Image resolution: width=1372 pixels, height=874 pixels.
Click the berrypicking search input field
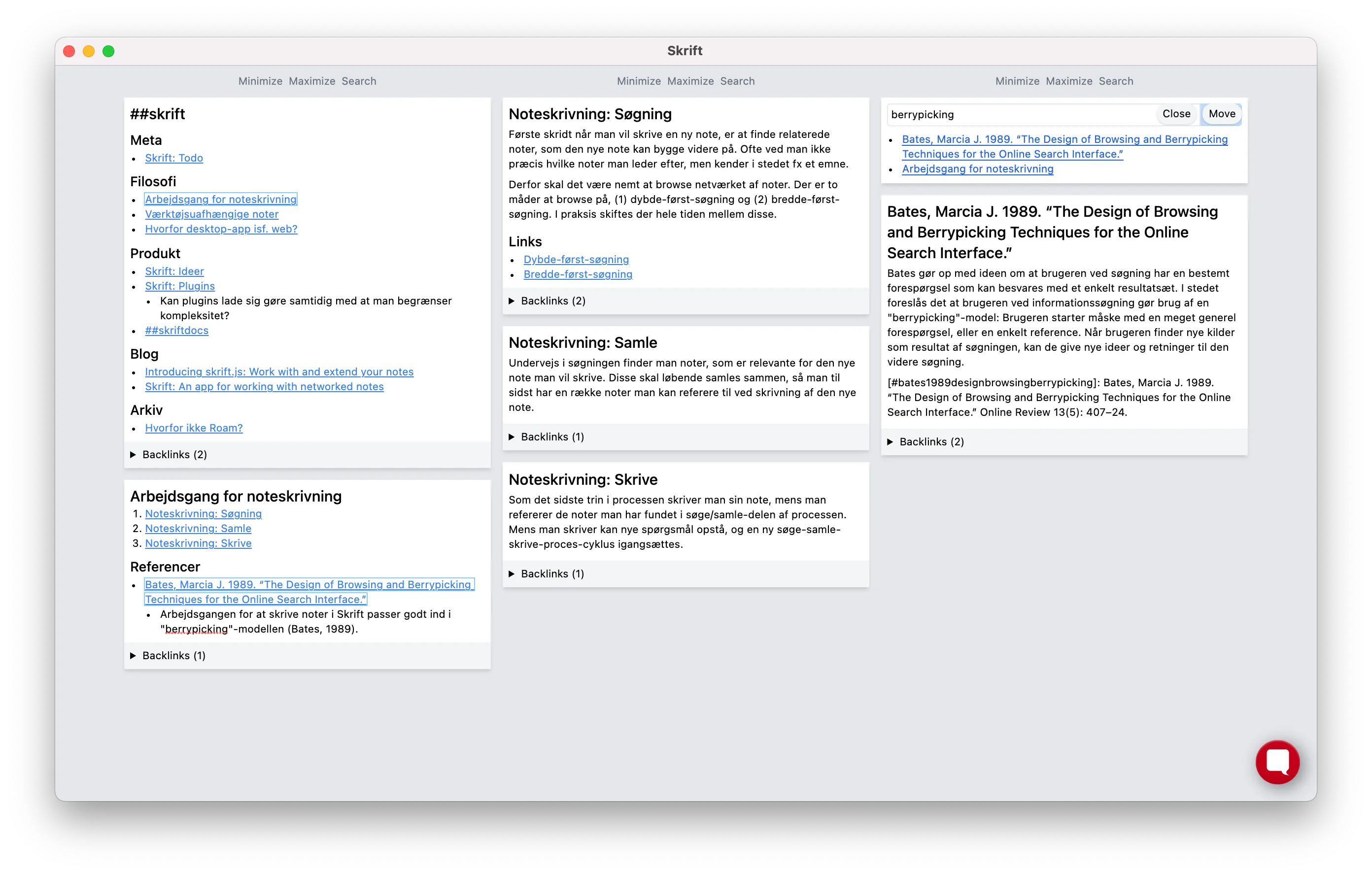(x=1020, y=114)
